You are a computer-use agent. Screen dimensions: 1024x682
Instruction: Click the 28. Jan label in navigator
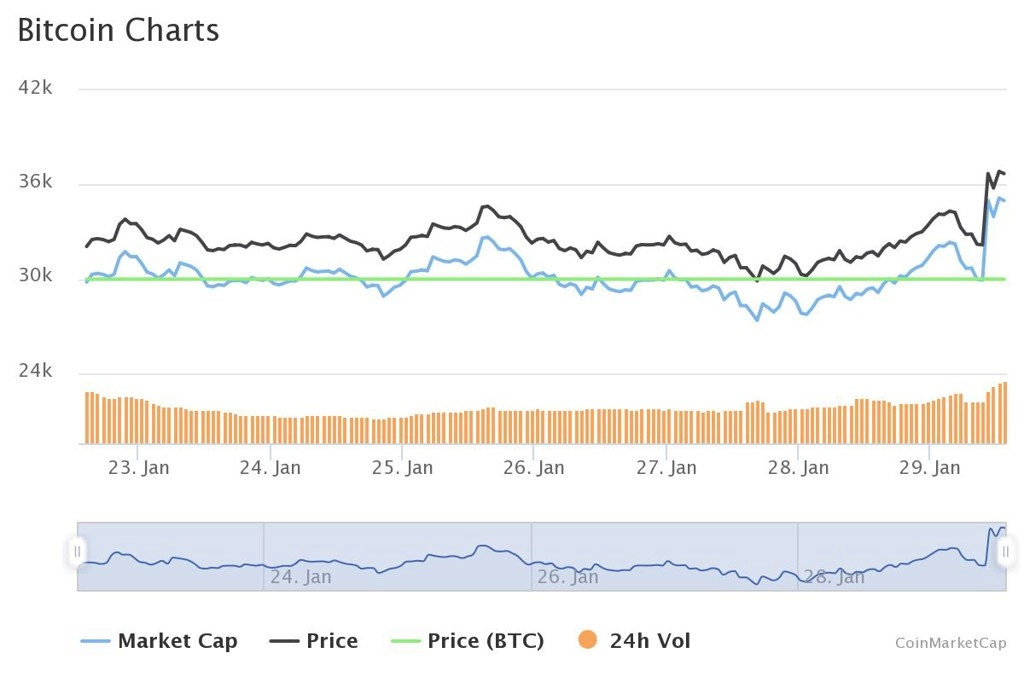coord(834,577)
